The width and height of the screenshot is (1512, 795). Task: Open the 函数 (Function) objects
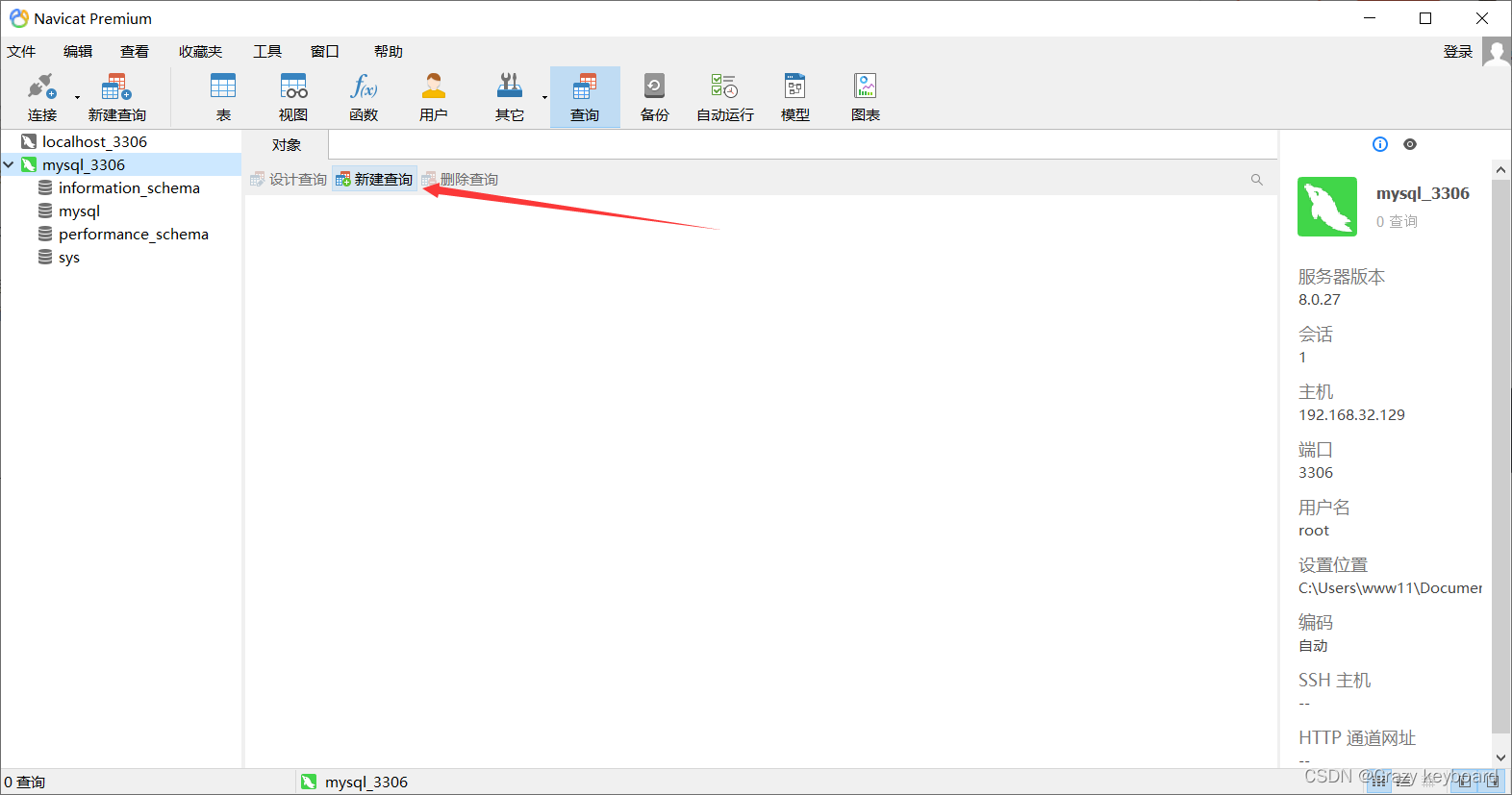click(x=364, y=98)
